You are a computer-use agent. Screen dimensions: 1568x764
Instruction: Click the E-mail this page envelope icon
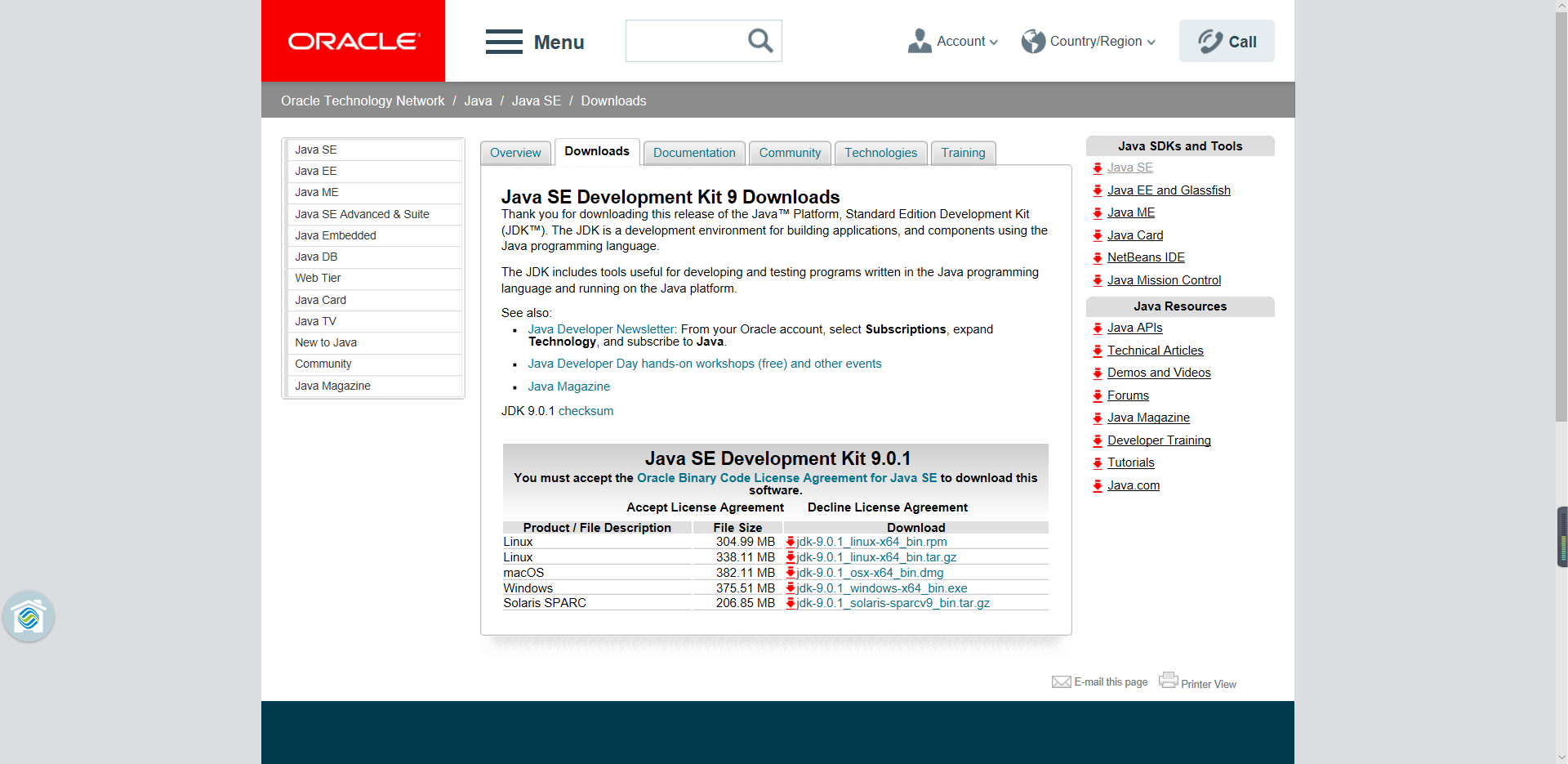(x=1061, y=682)
